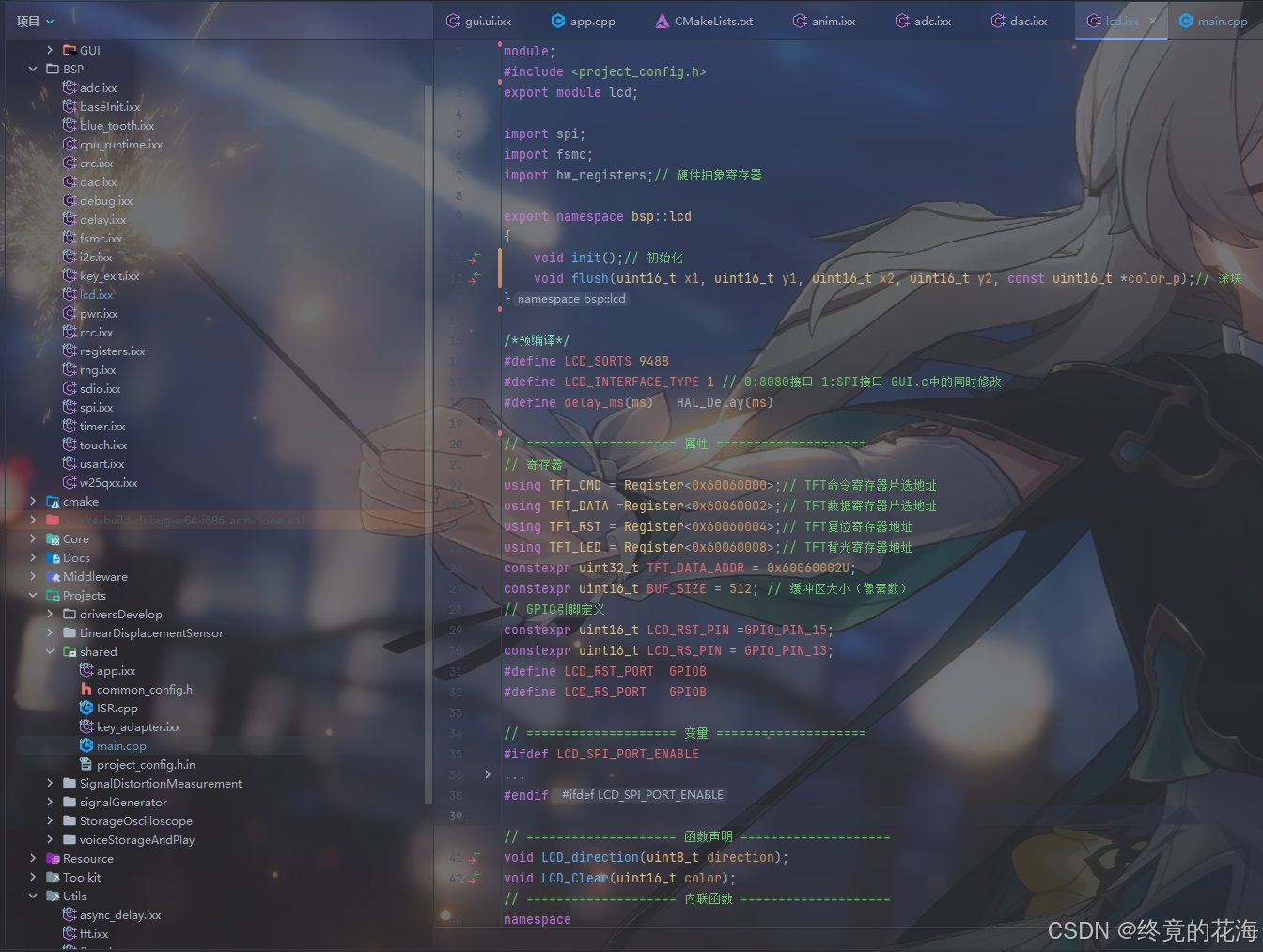Click the fsmc.ixx file icon
Image resolution: width=1263 pixels, height=952 pixels.
point(70,238)
